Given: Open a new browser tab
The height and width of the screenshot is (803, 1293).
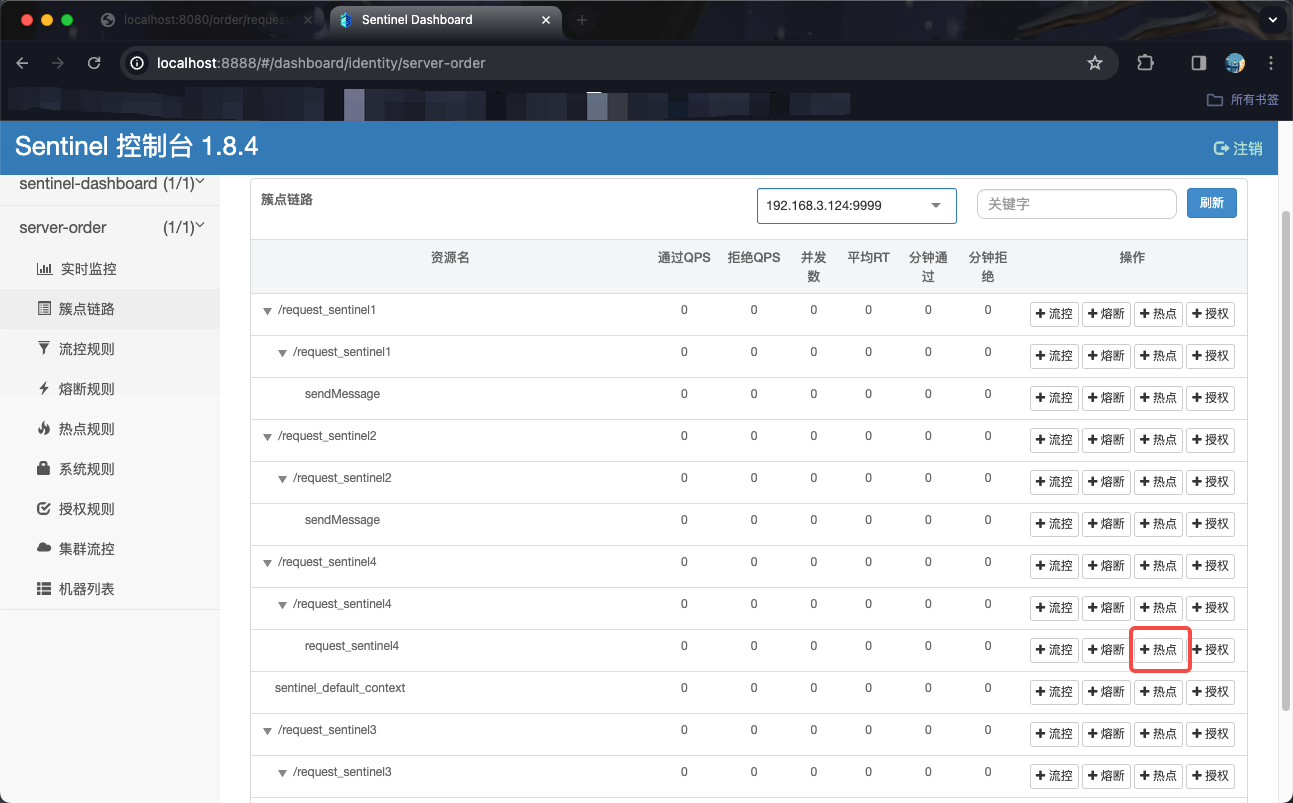Looking at the screenshot, I should point(581,20).
